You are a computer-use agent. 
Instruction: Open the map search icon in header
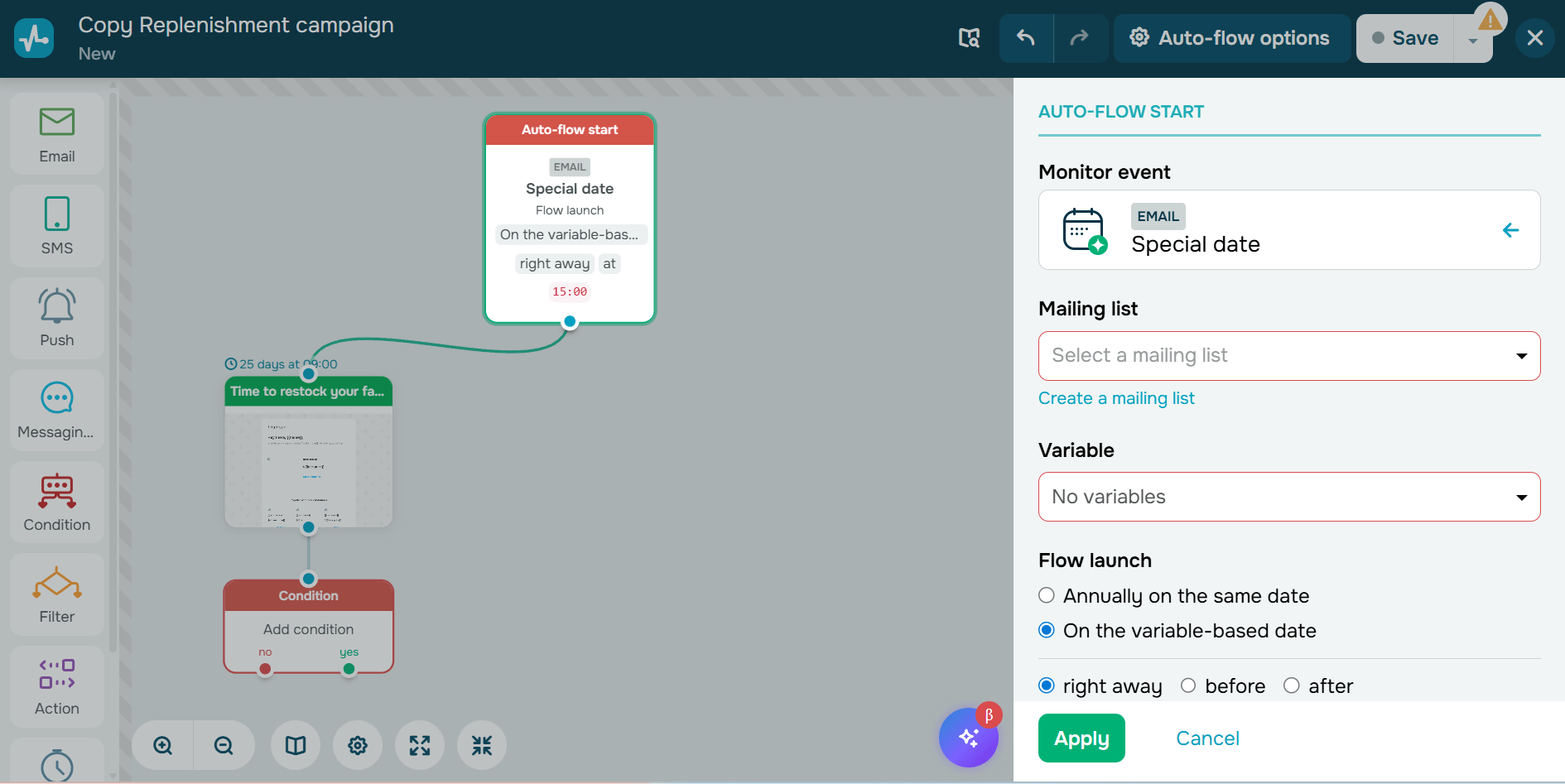[969, 38]
